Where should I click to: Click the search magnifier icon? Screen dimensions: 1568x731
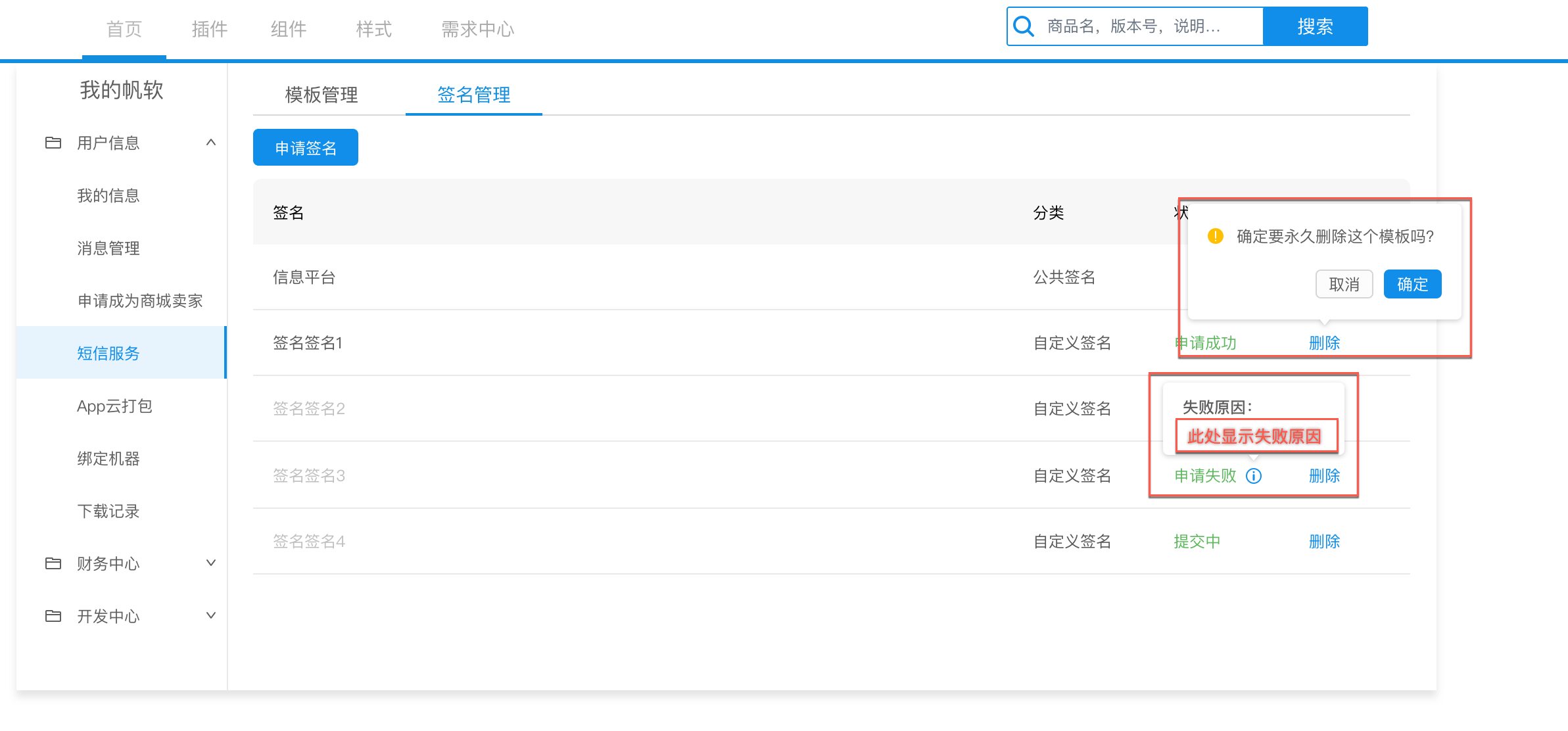pos(1024,26)
